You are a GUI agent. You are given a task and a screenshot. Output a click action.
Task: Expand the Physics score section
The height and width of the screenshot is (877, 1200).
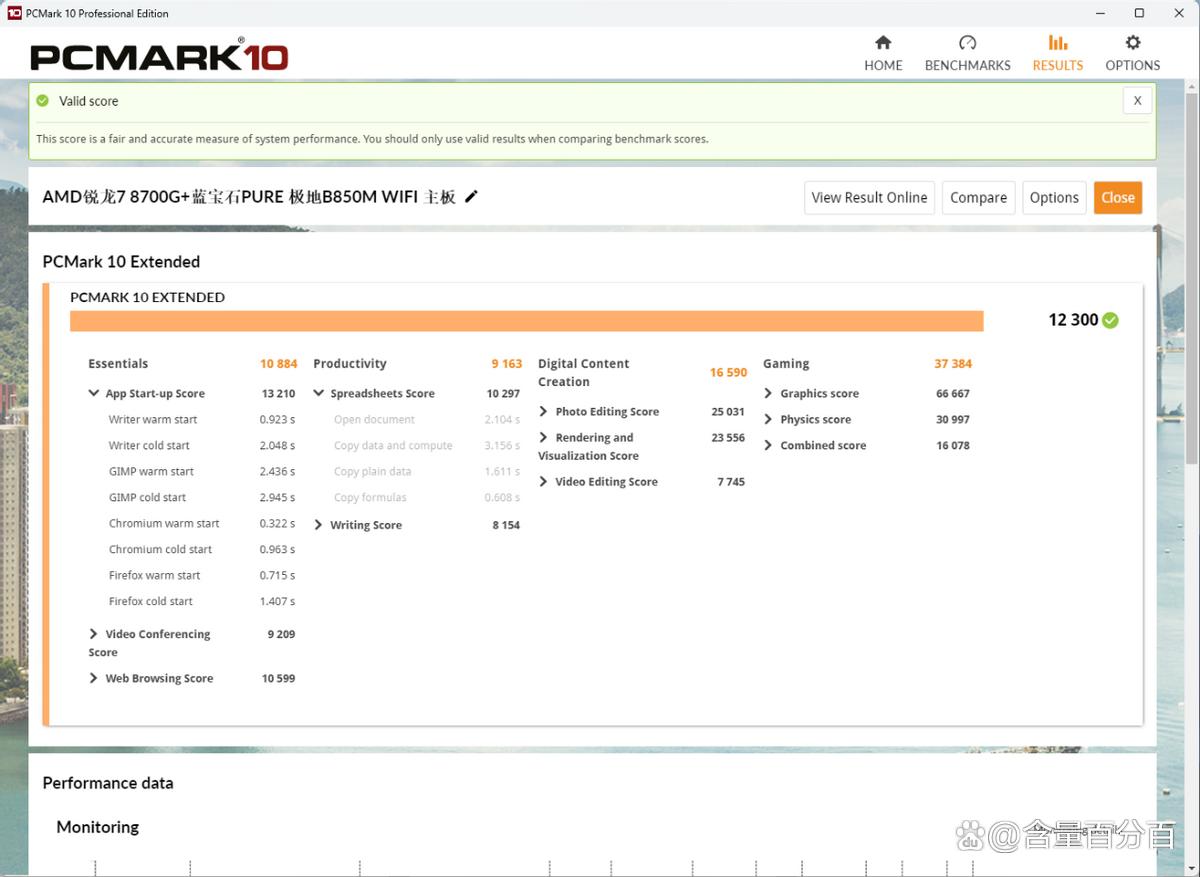click(x=769, y=420)
